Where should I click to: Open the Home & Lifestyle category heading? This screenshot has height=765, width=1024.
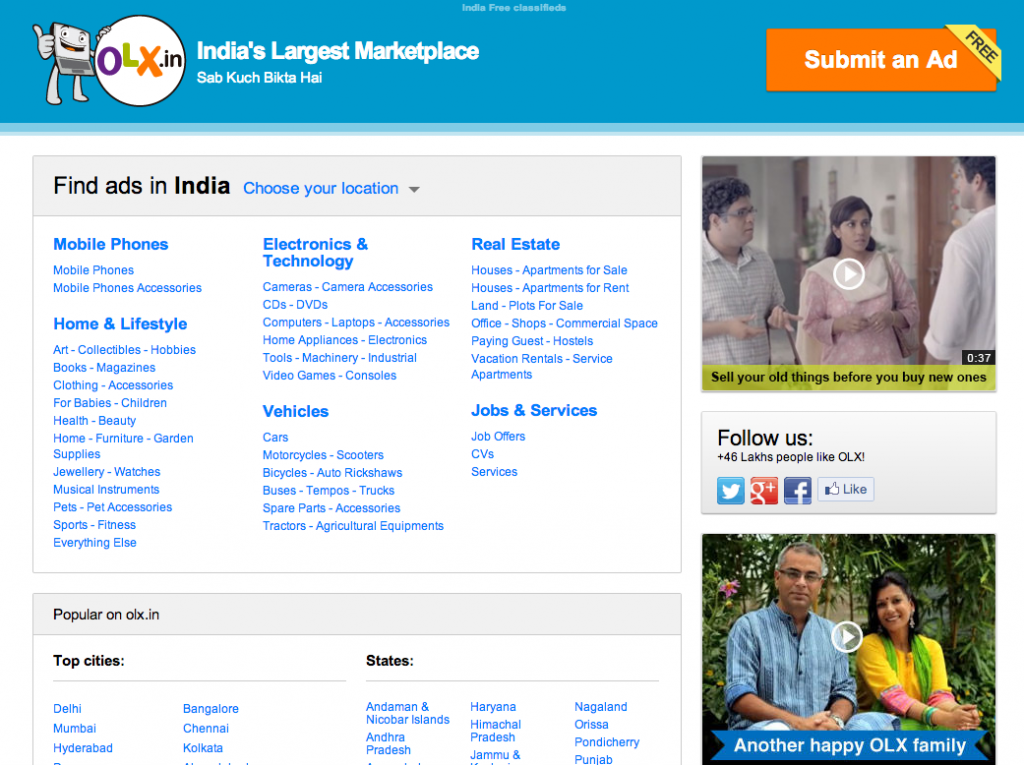[120, 324]
